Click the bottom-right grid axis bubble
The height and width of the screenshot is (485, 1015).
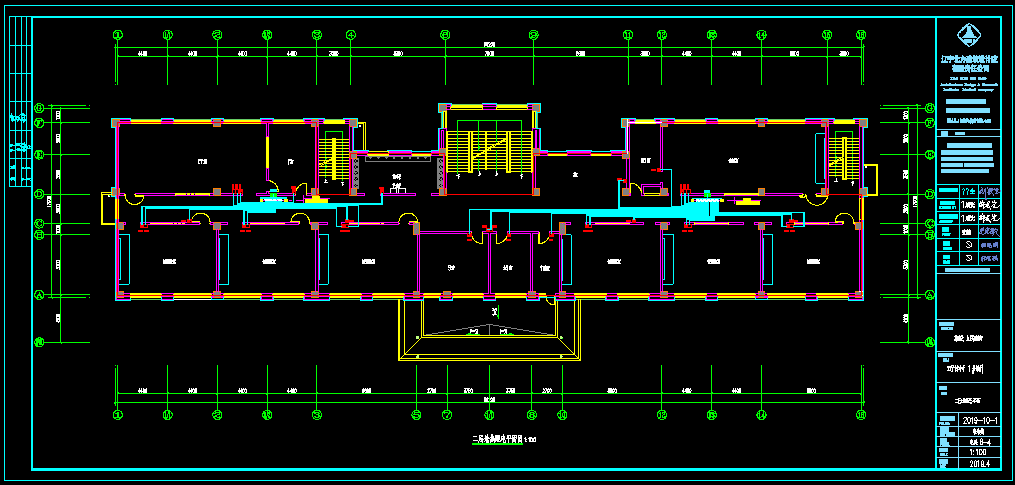coord(860,413)
